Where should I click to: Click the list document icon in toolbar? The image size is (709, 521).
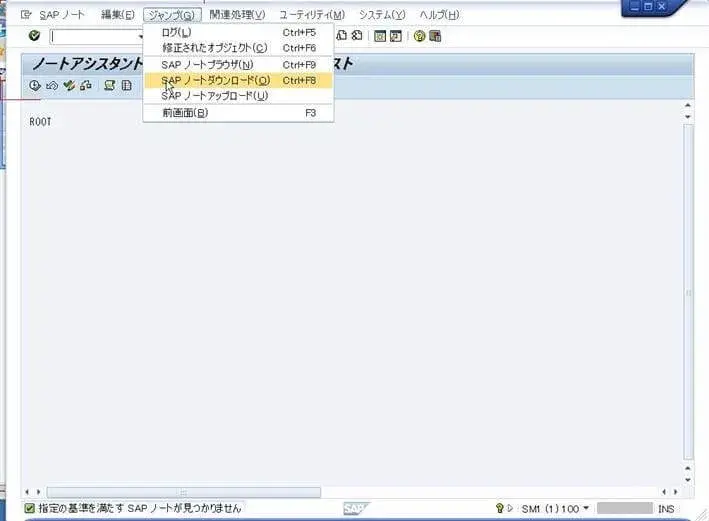127,85
